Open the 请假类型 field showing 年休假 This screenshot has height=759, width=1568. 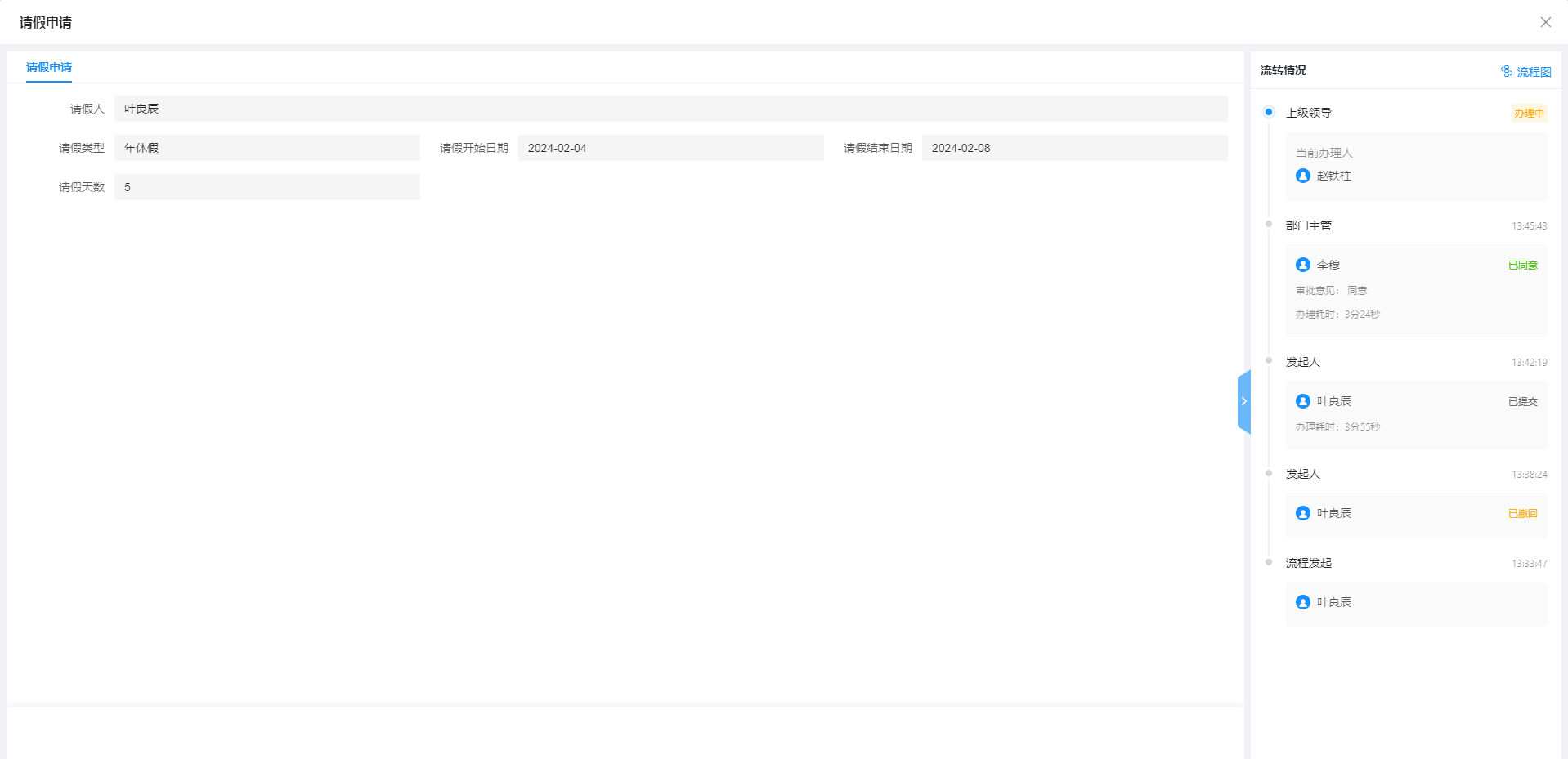coord(267,148)
